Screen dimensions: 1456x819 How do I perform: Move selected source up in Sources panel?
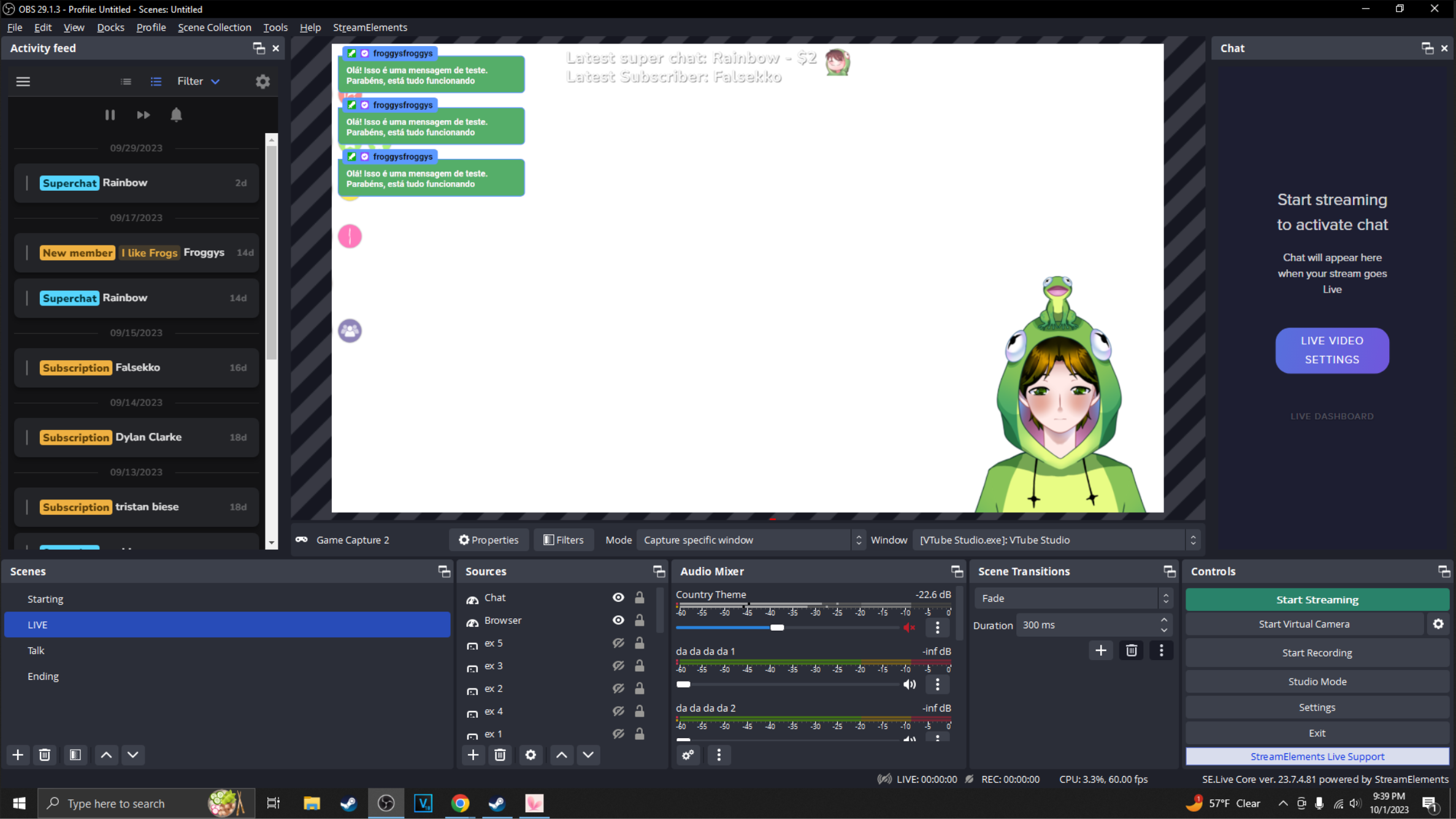[561, 755]
